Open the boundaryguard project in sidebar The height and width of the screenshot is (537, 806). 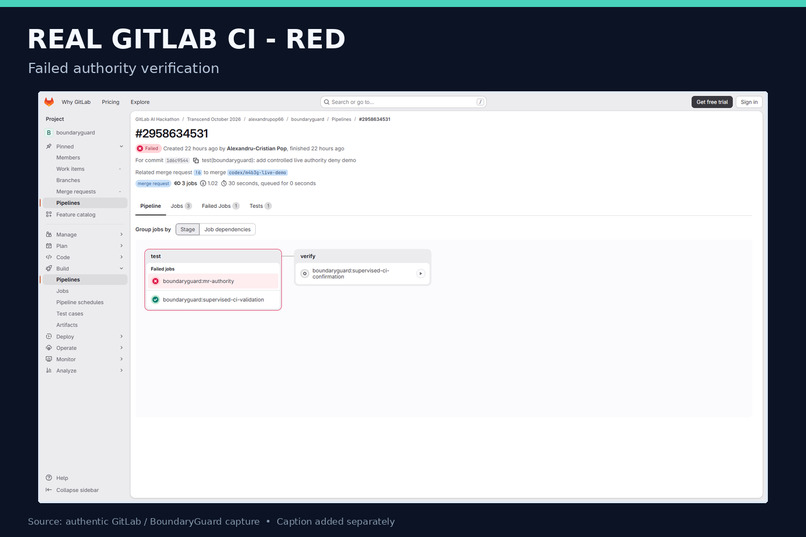(76, 133)
